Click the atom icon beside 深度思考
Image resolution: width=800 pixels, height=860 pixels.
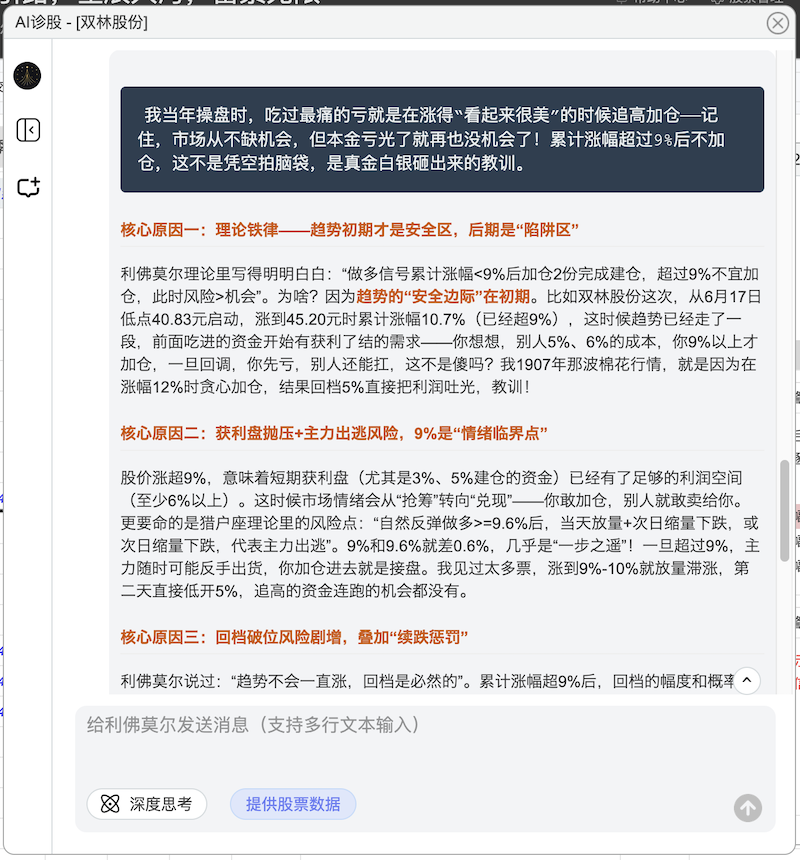(x=111, y=804)
